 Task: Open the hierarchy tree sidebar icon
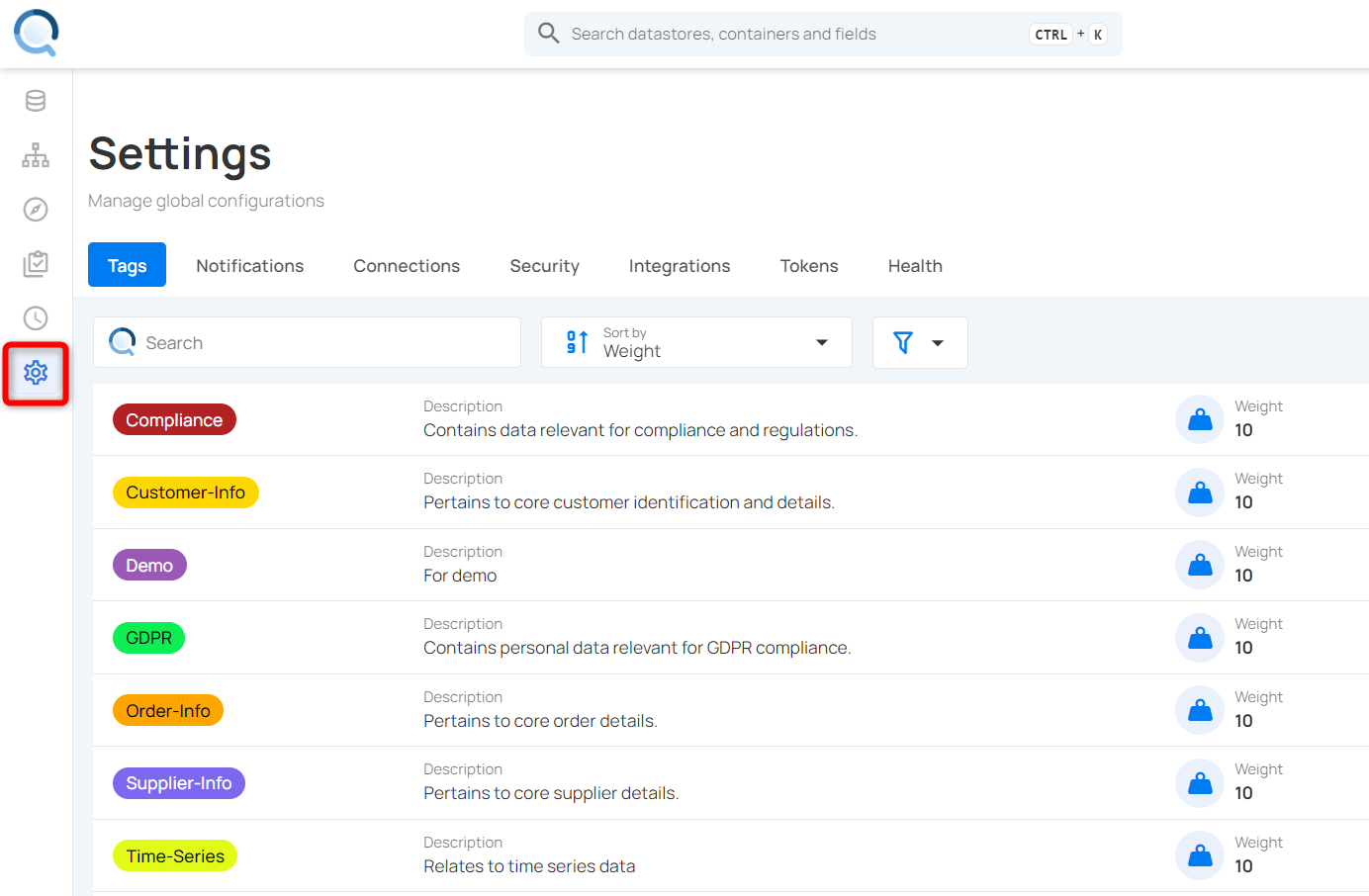[x=36, y=155]
